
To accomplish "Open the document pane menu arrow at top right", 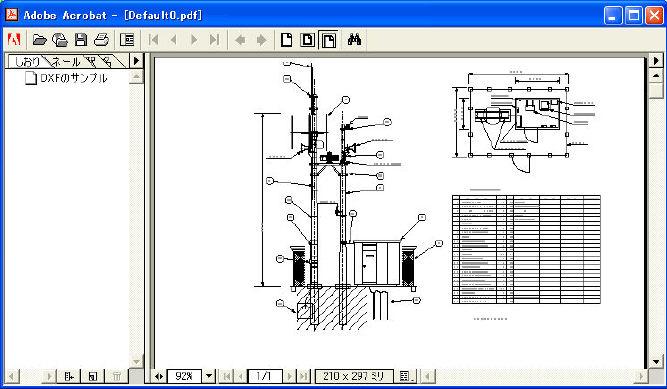I will 656,61.
